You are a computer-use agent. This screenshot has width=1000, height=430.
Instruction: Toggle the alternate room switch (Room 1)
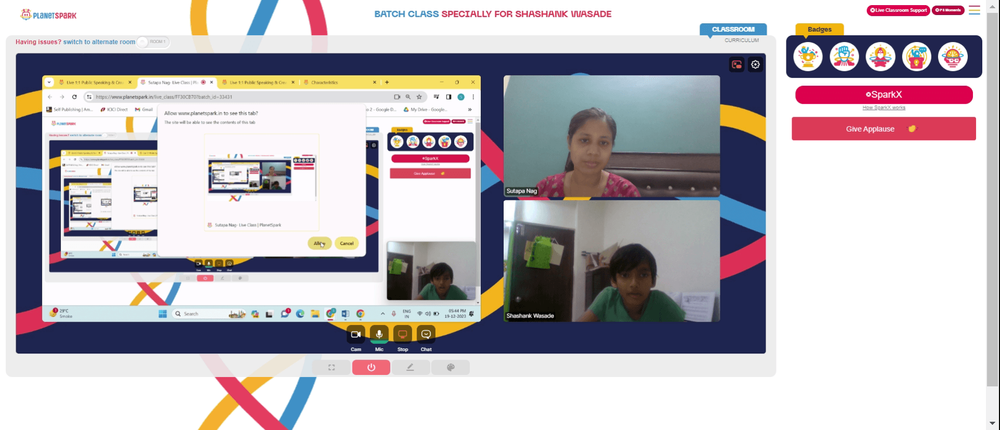[x=154, y=42]
